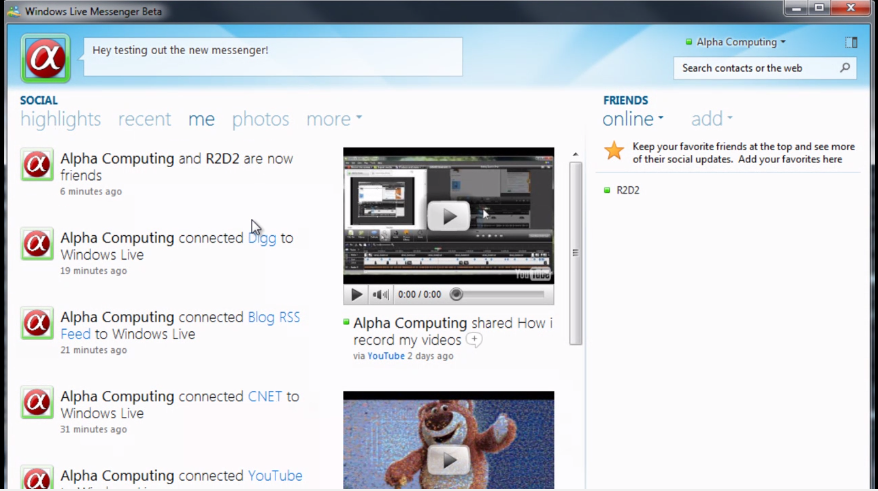Switch to compact view icon at top right
Image resolution: width=878 pixels, height=491 pixels.
pos(851,42)
